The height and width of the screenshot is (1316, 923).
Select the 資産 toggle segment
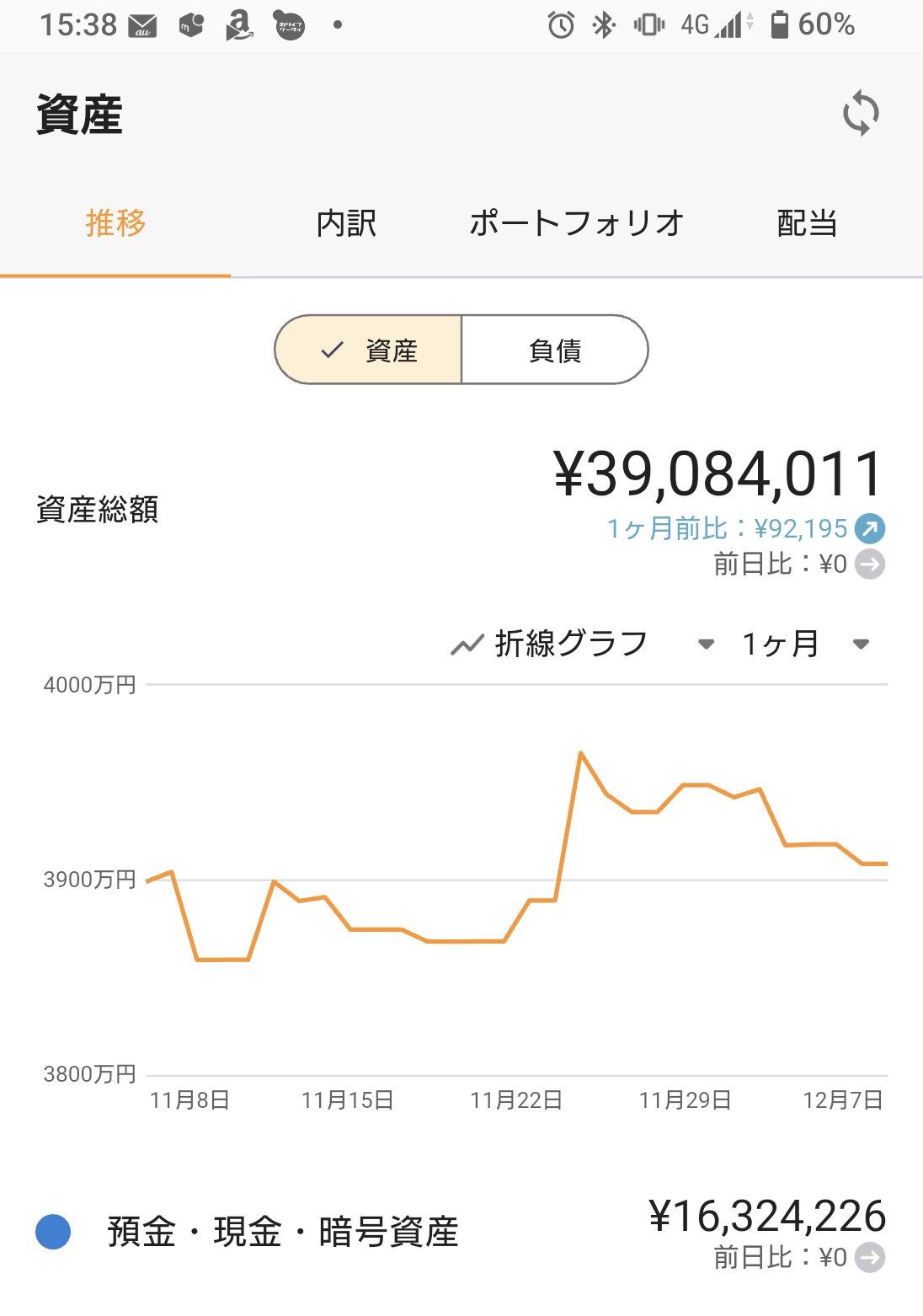click(369, 350)
